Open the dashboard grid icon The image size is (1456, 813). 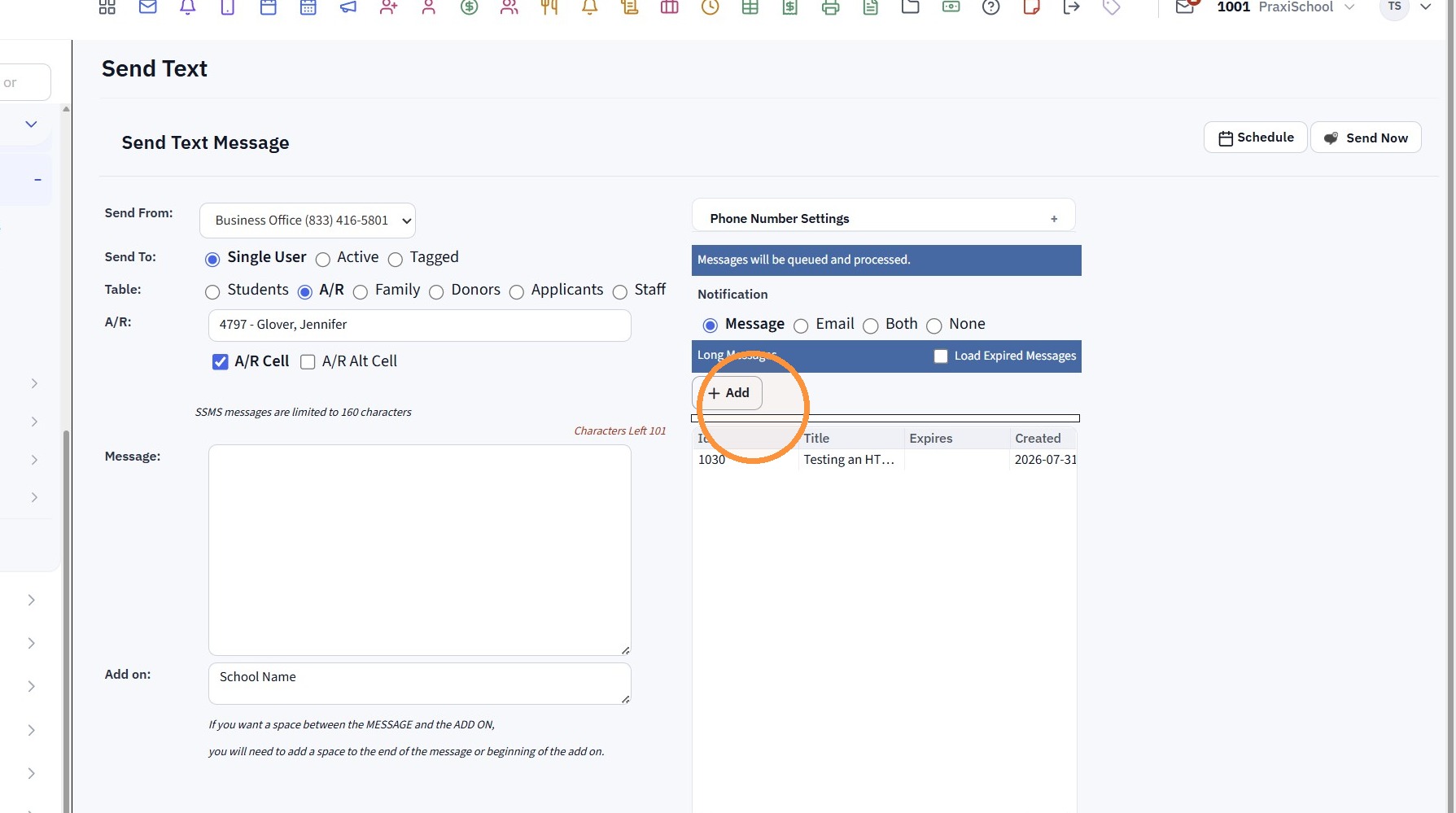point(107,7)
